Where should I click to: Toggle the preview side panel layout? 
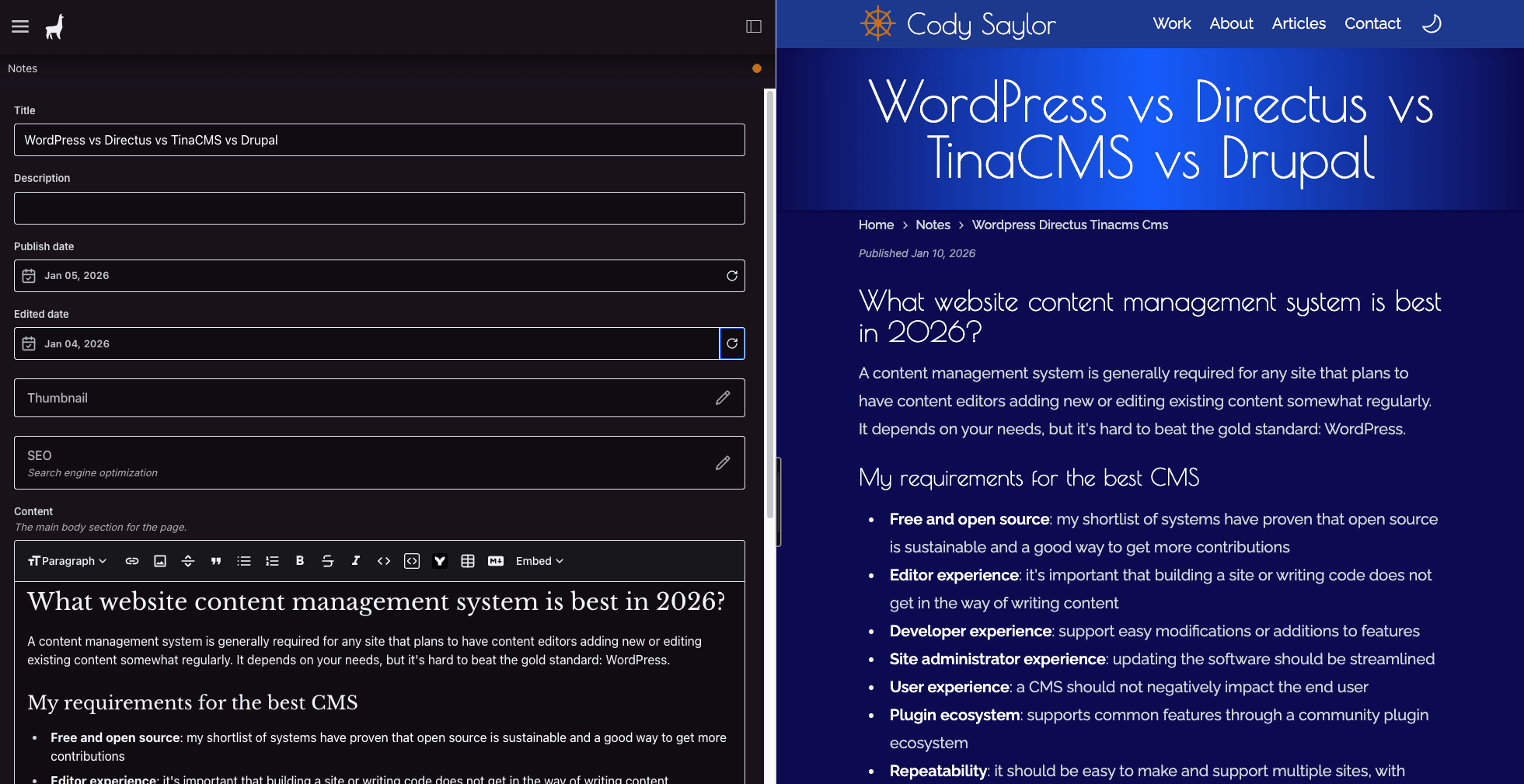click(x=754, y=26)
